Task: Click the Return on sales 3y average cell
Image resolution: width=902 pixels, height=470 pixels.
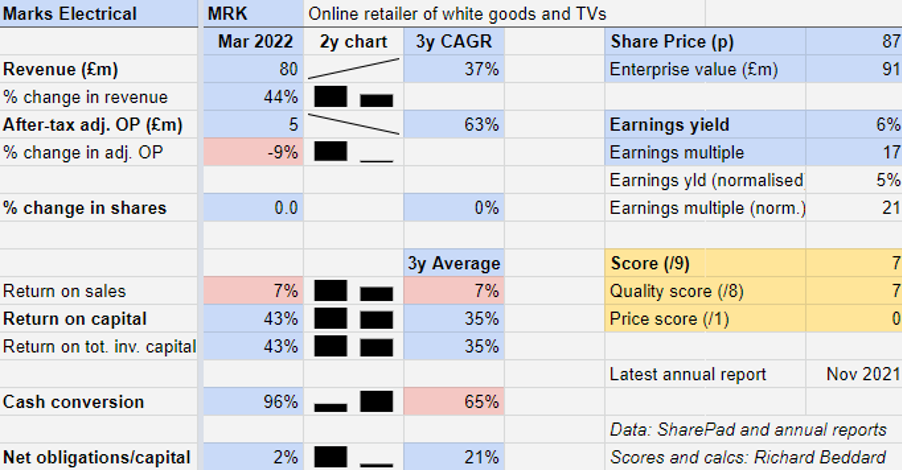Action: coord(454,291)
